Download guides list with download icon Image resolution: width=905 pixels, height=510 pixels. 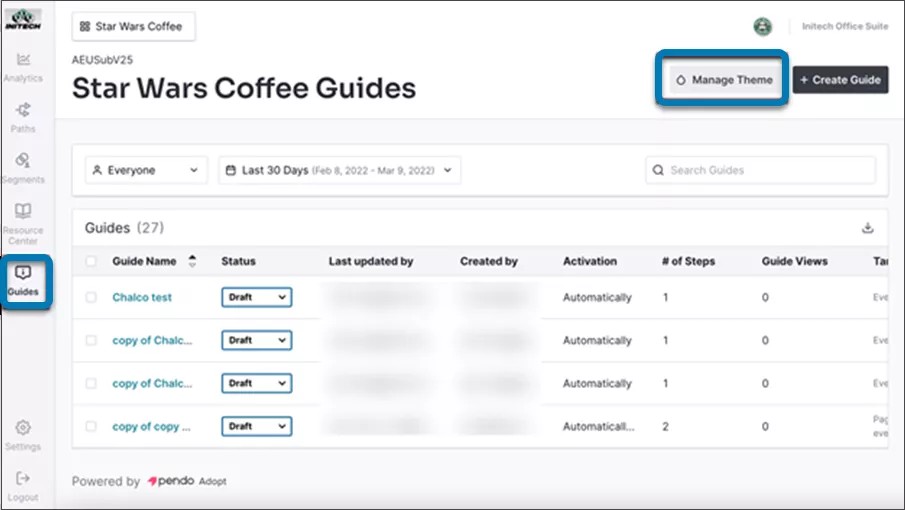click(867, 228)
